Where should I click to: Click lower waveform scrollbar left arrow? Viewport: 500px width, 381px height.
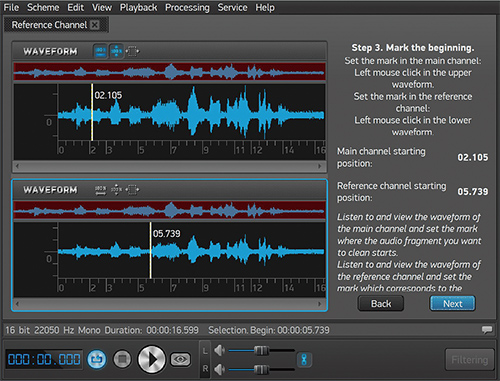(17, 304)
